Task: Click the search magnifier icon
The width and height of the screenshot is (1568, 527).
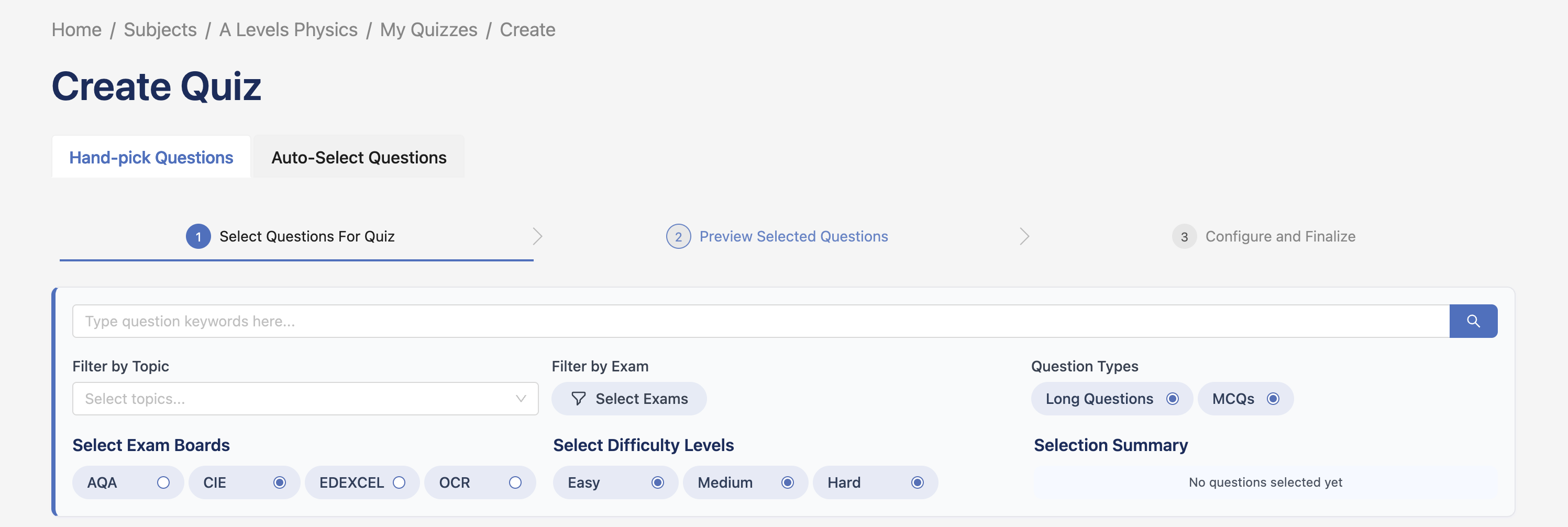Action: click(1473, 321)
